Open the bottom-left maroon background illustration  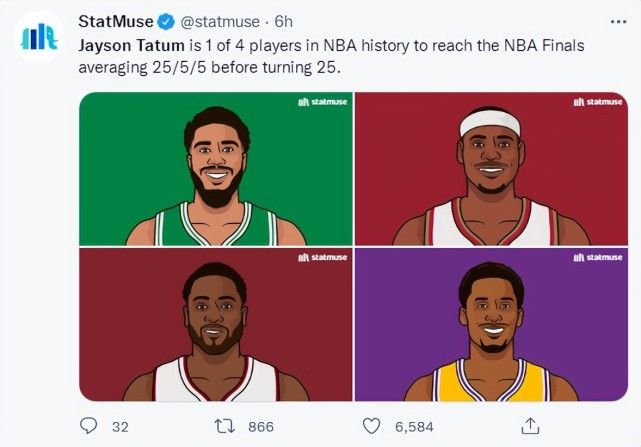pyautogui.click(x=216, y=324)
